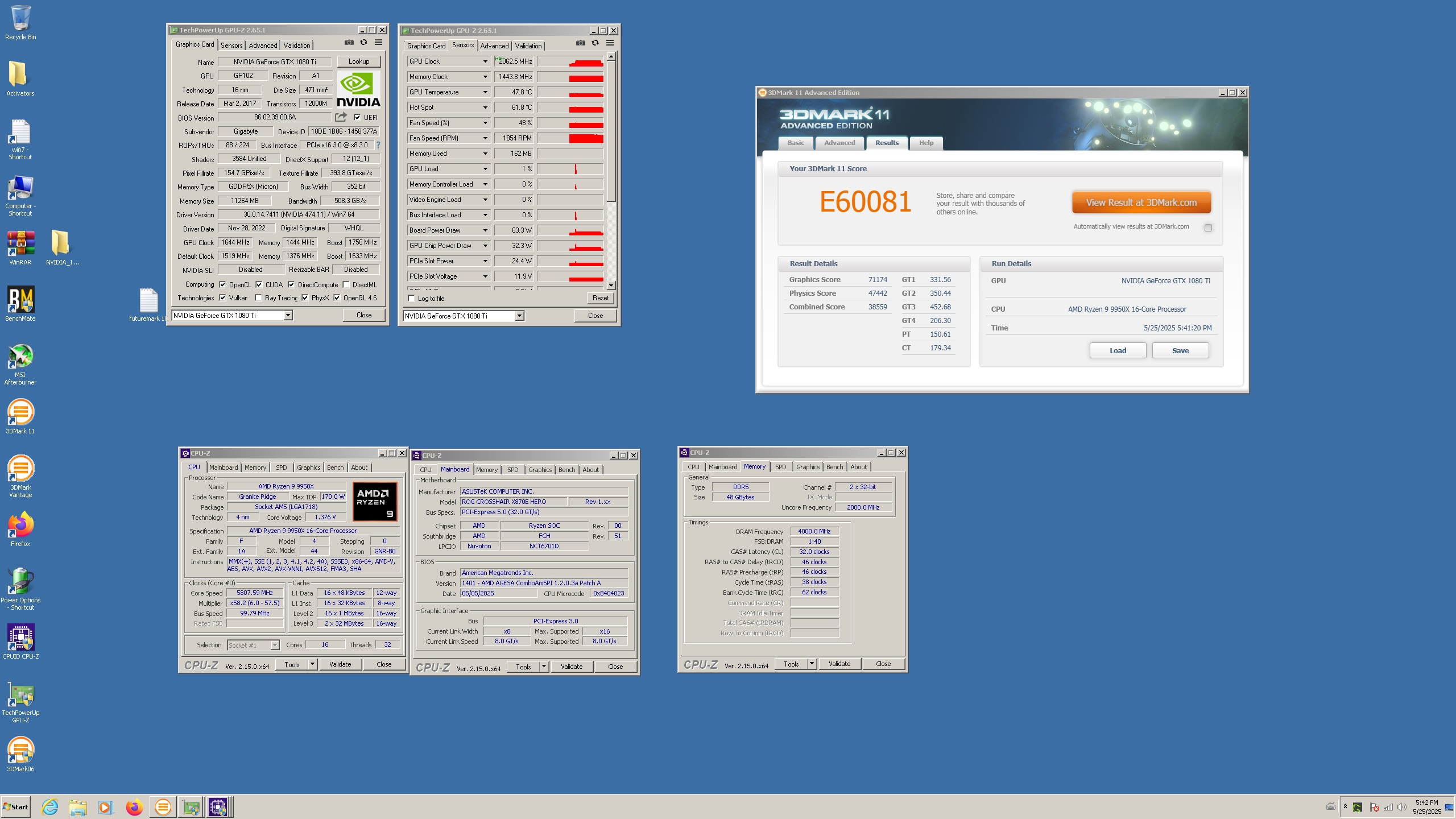
Task: Open GPU selector in GPU-Z Sensors window
Action: coord(519,316)
